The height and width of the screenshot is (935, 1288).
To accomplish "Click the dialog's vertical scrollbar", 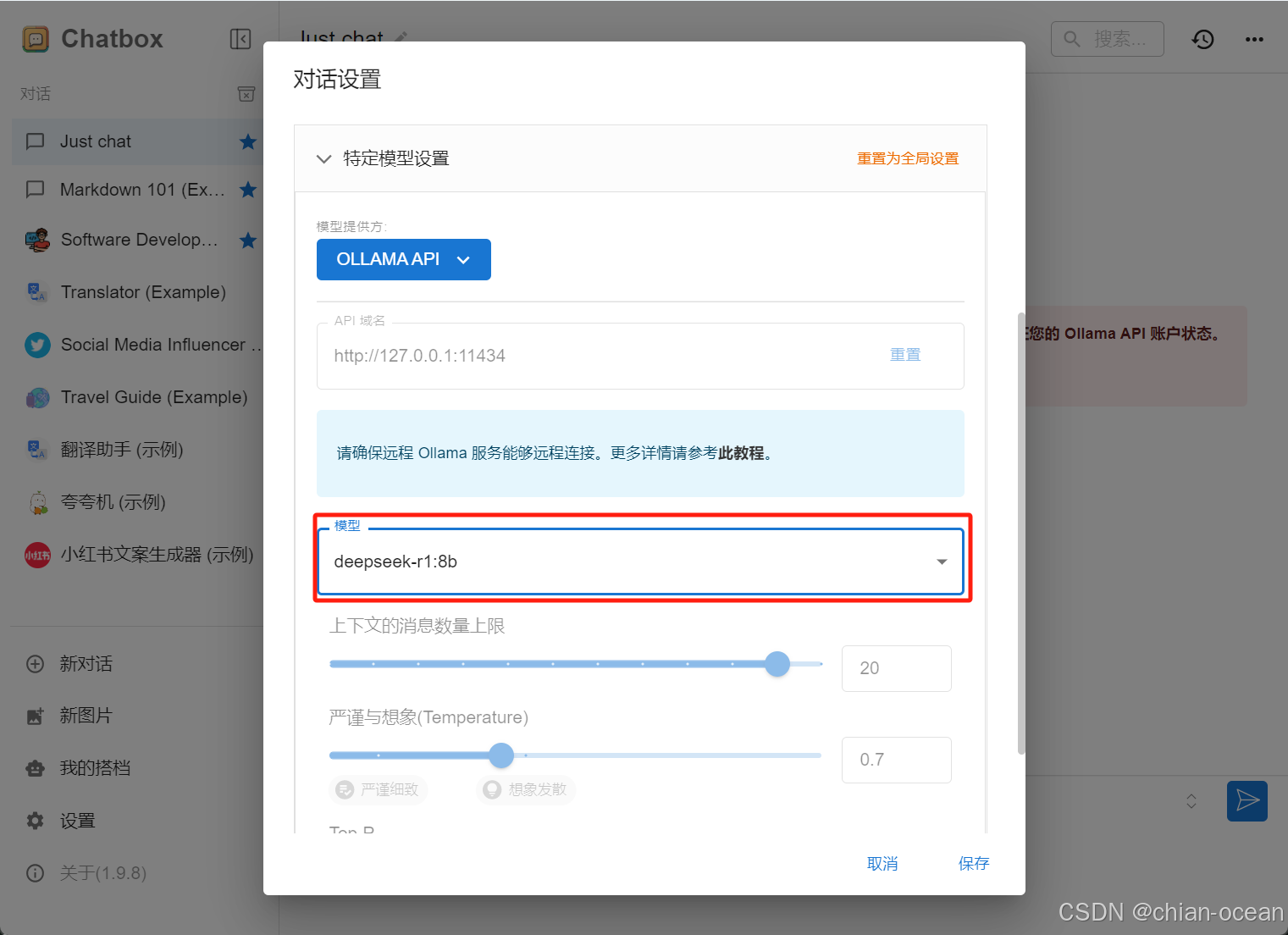I will (1021, 534).
